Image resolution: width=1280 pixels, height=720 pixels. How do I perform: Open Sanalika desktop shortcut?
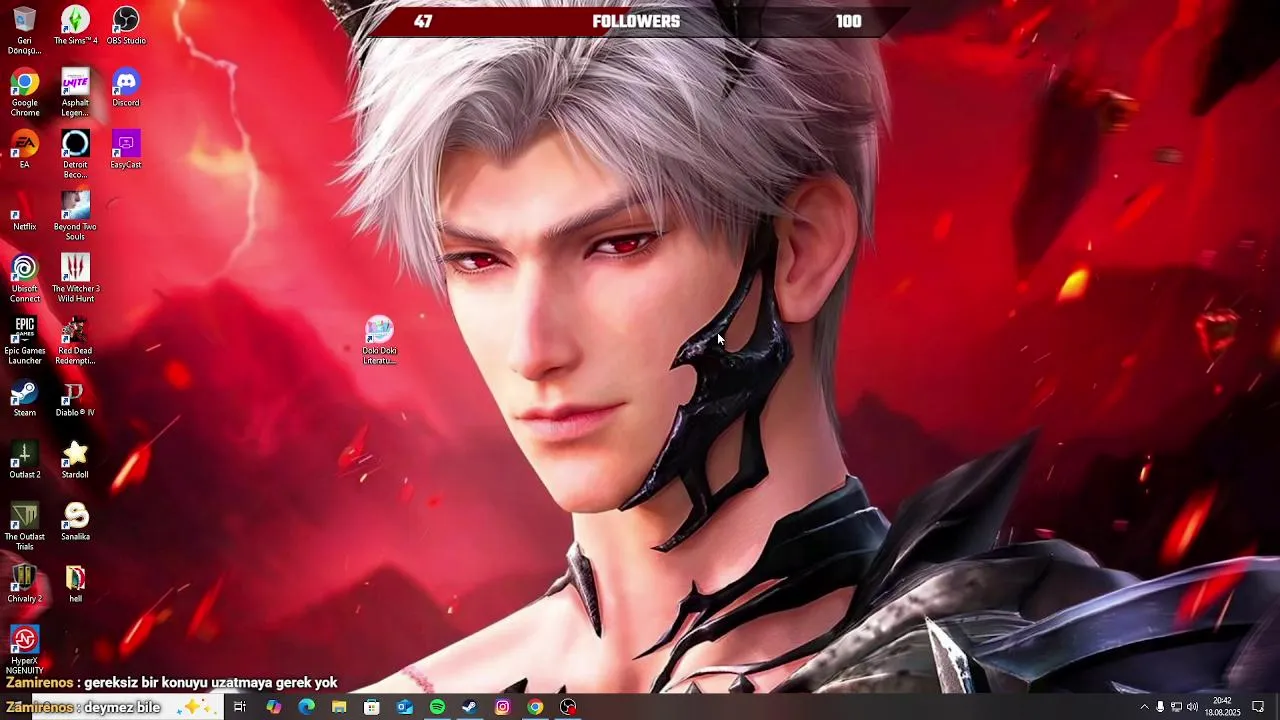click(x=75, y=522)
